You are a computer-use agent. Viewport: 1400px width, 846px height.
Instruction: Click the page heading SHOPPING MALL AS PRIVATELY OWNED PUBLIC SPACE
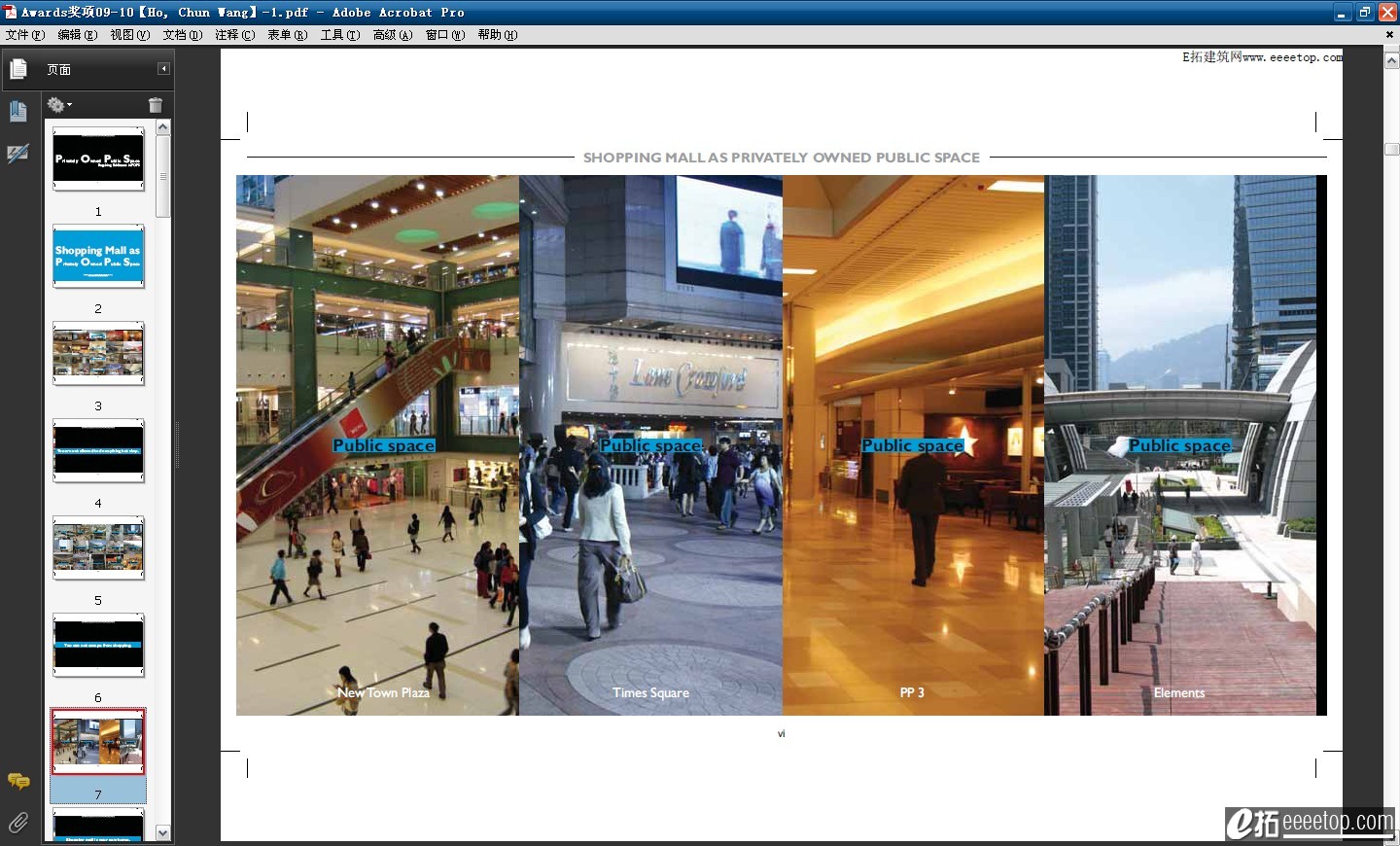pos(782,158)
